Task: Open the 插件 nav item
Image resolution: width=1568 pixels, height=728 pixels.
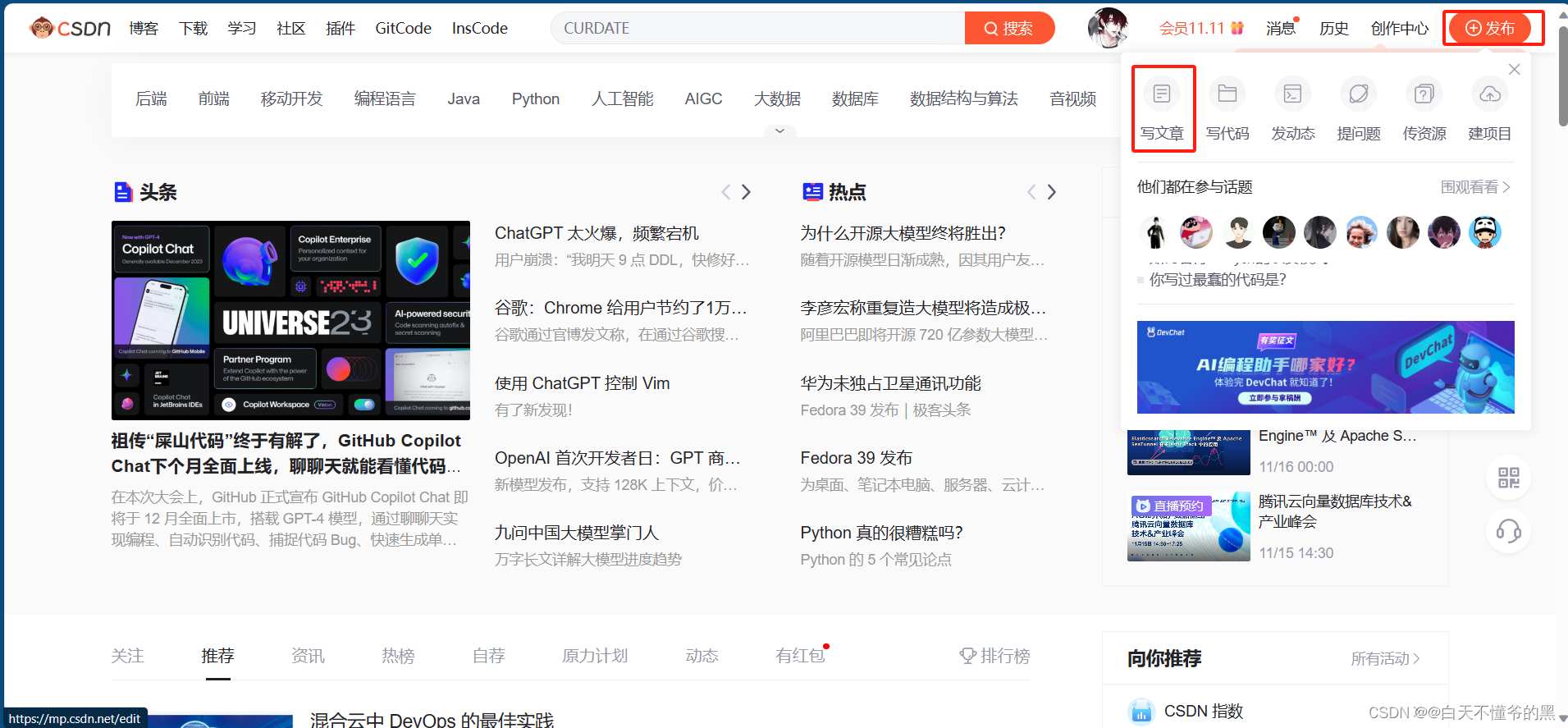Action: (341, 28)
